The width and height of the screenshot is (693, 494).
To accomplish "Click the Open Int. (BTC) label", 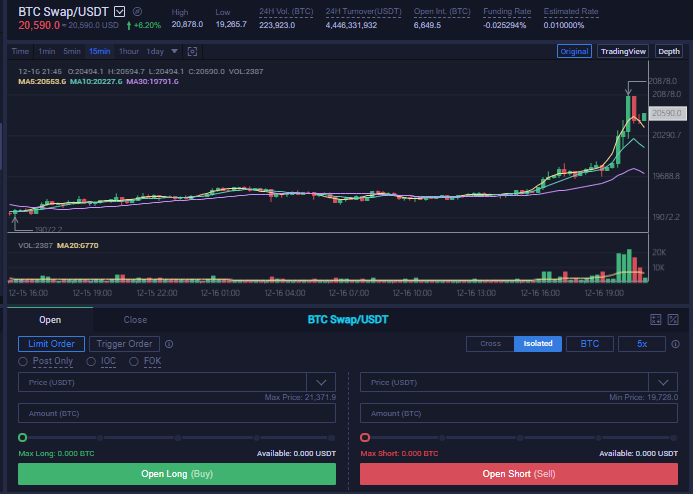I will pyautogui.click(x=442, y=11).
